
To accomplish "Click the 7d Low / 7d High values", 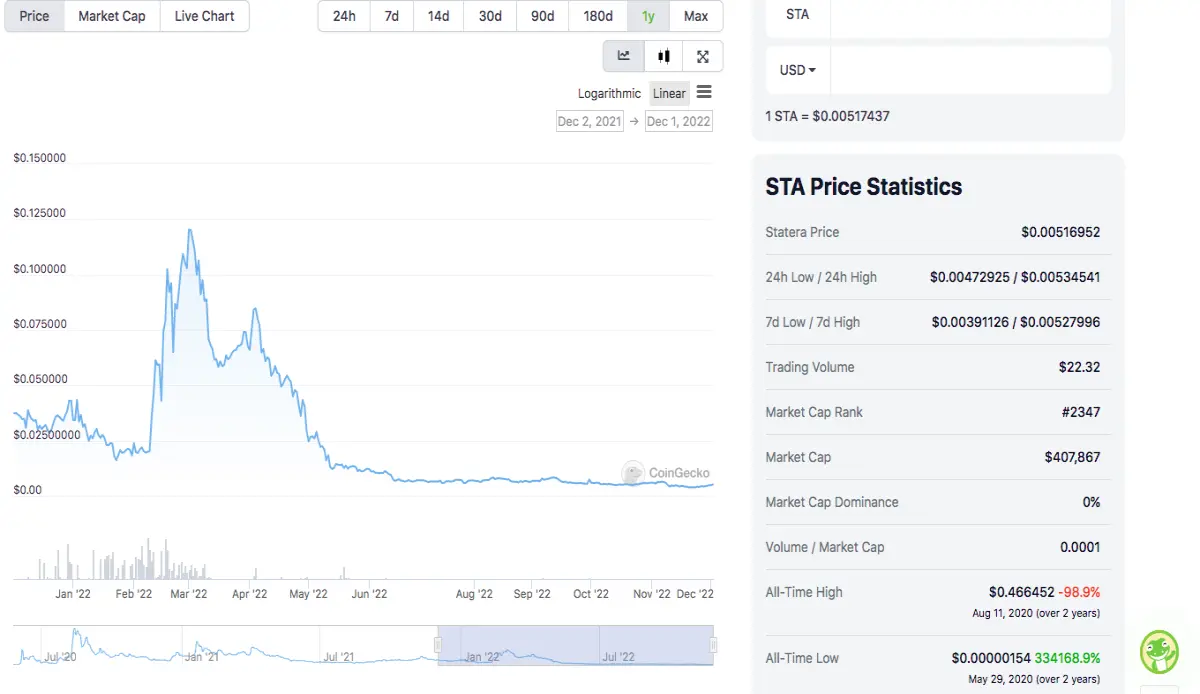I will point(1016,322).
